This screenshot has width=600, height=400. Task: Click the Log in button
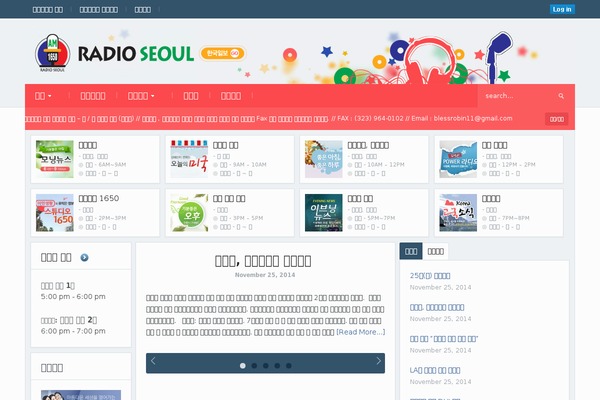pos(562,9)
